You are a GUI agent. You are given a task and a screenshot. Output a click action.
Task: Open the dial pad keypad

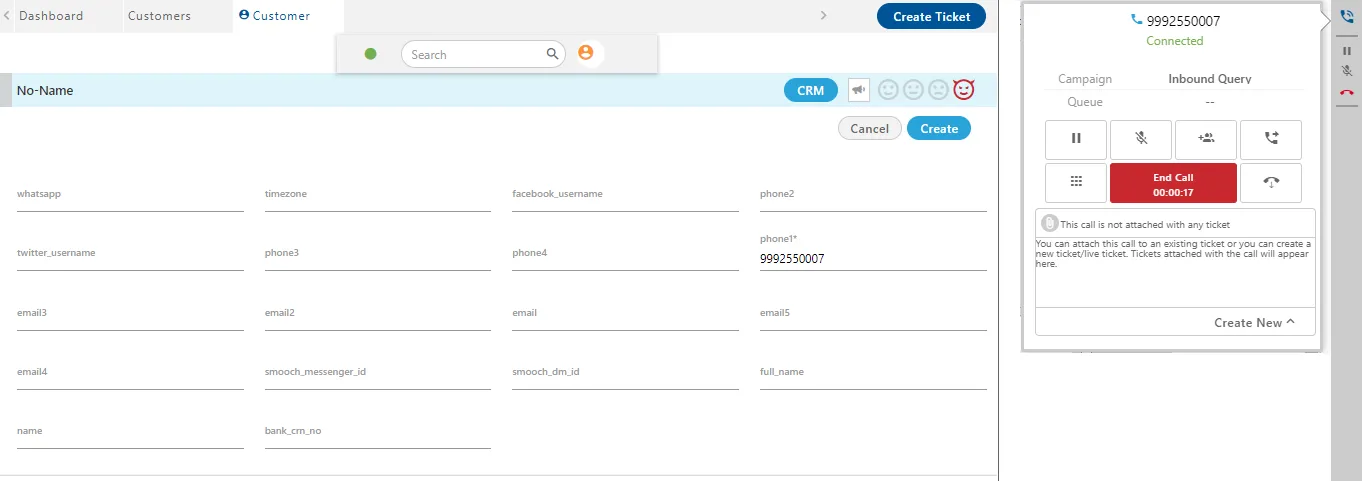pos(1076,182)
